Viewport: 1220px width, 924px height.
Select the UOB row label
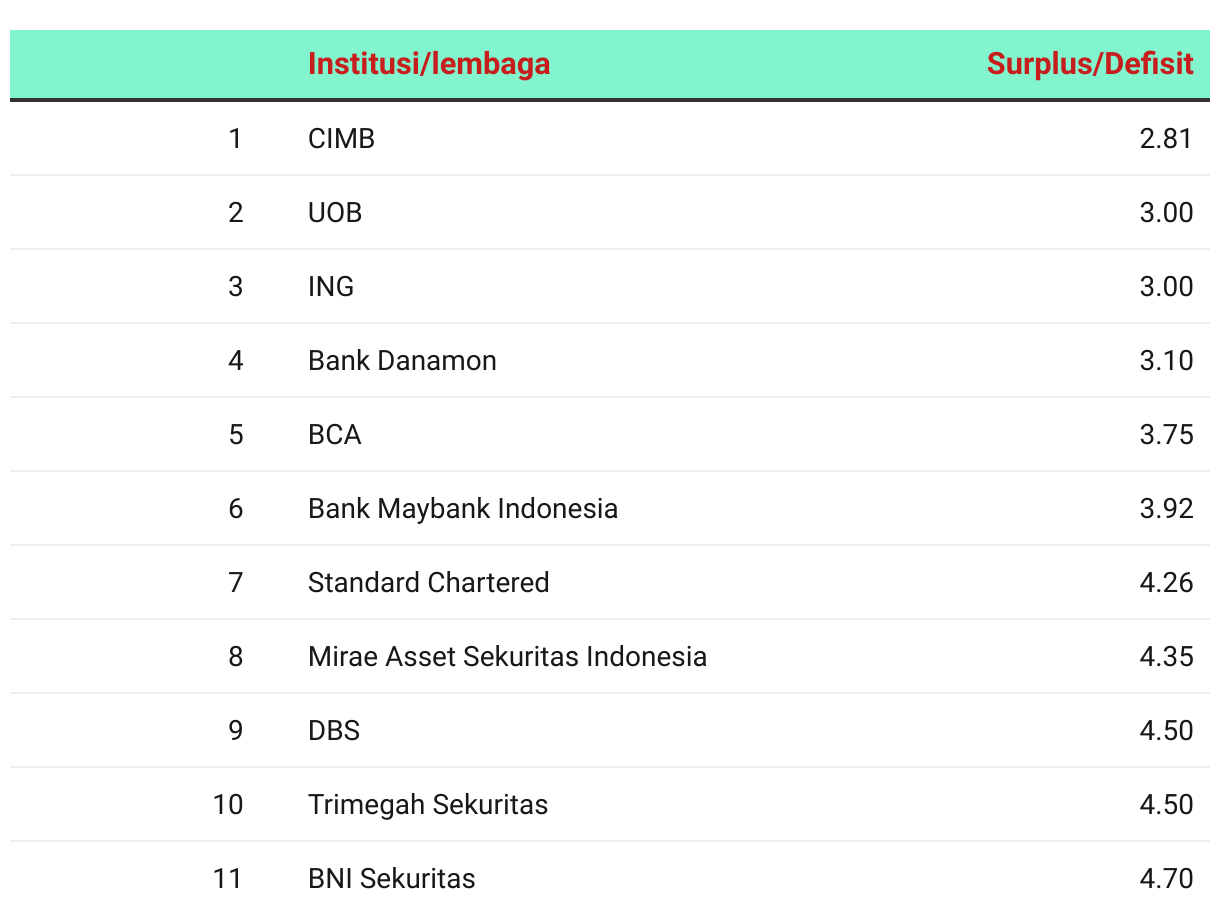pos(335,212)
